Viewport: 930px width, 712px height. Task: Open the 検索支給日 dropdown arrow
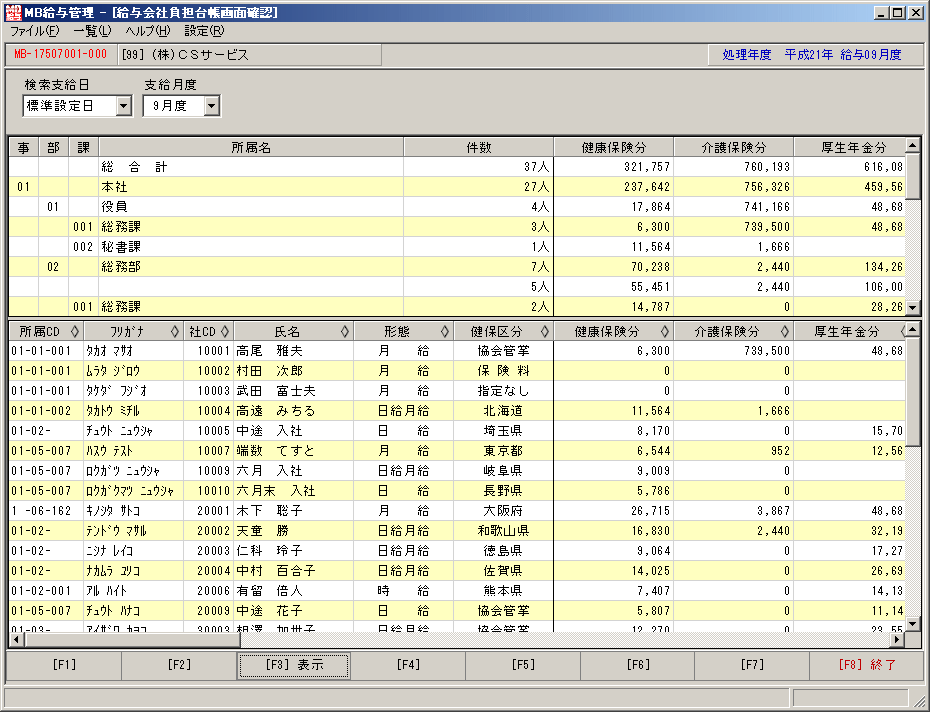click(123, 106)
